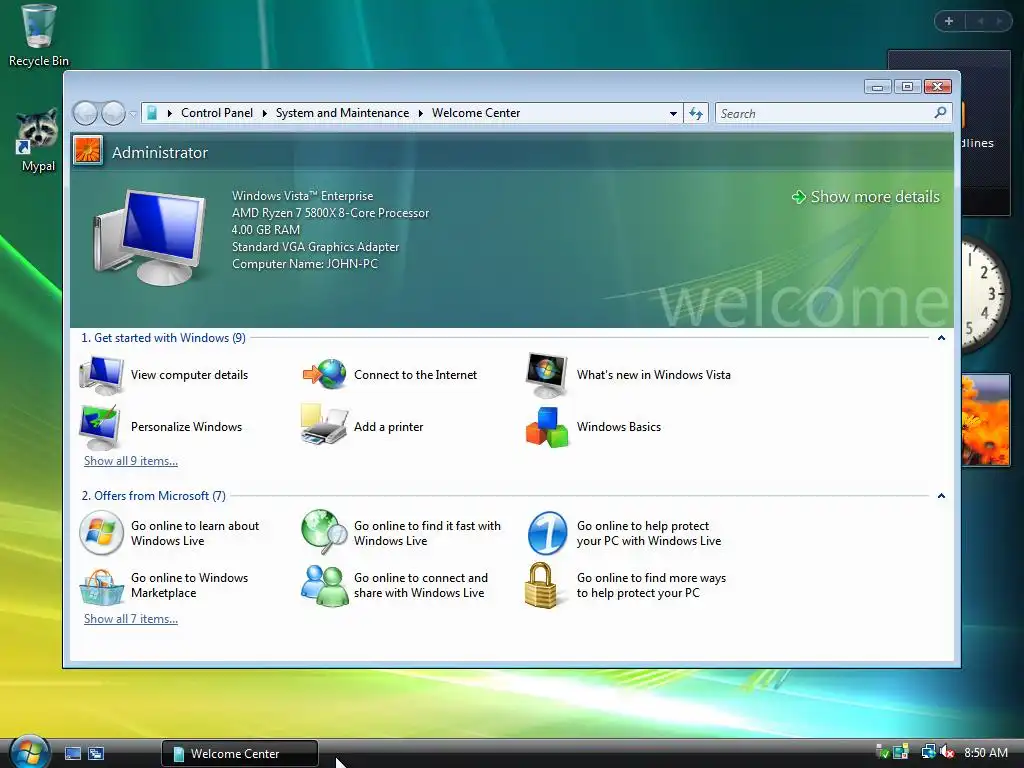Viewport: 1024px width, 768px height.
Task: Click the connect and share people icon
Action: tap(325, 585)
